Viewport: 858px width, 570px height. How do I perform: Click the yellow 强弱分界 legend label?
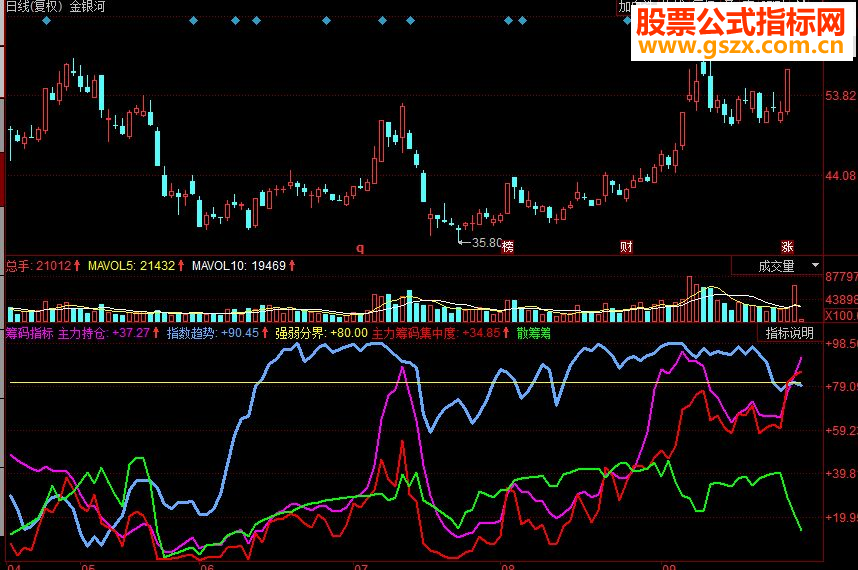click(x=300, y=333)
